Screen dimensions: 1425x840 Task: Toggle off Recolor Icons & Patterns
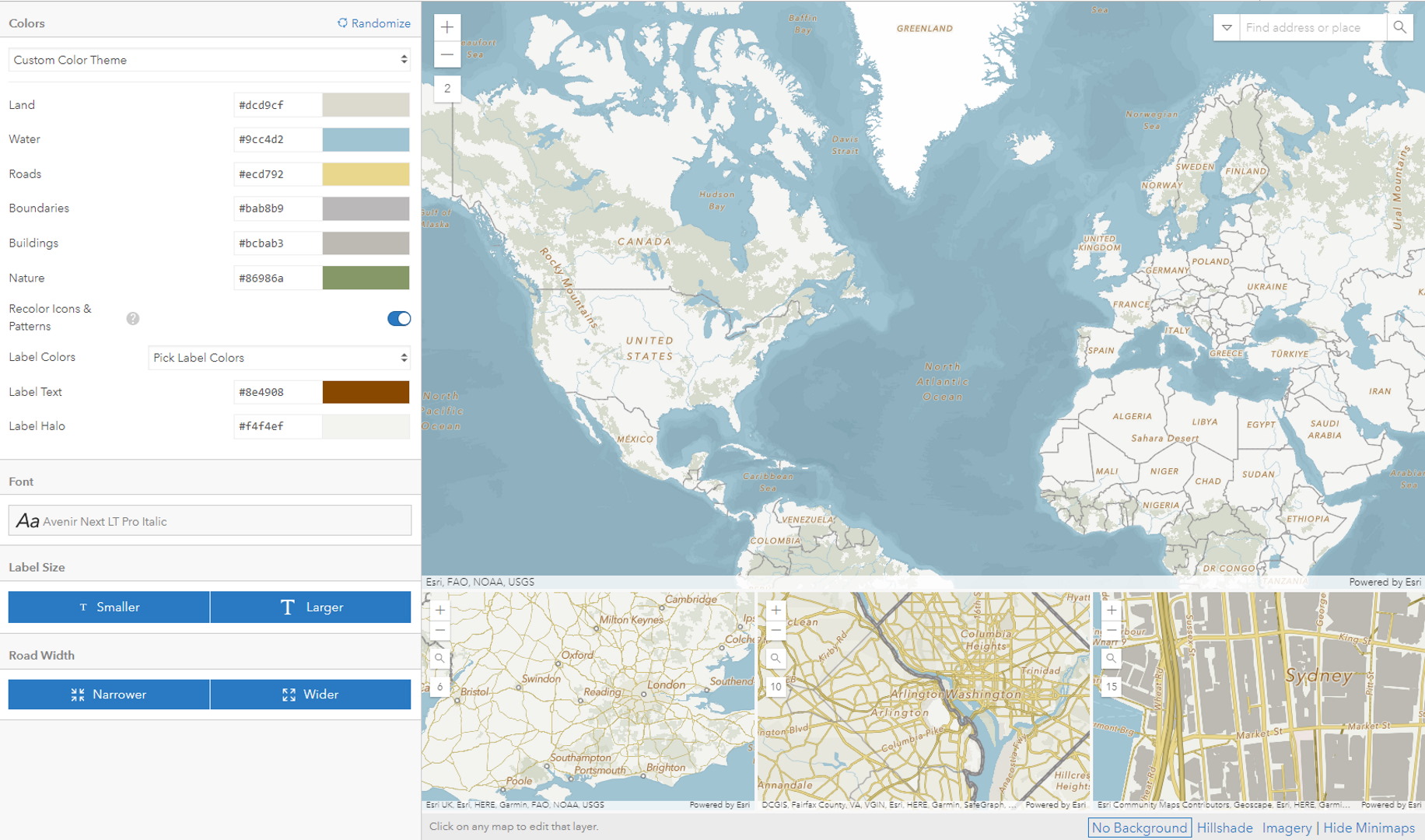pyautogui.click(x=398, y=318)
